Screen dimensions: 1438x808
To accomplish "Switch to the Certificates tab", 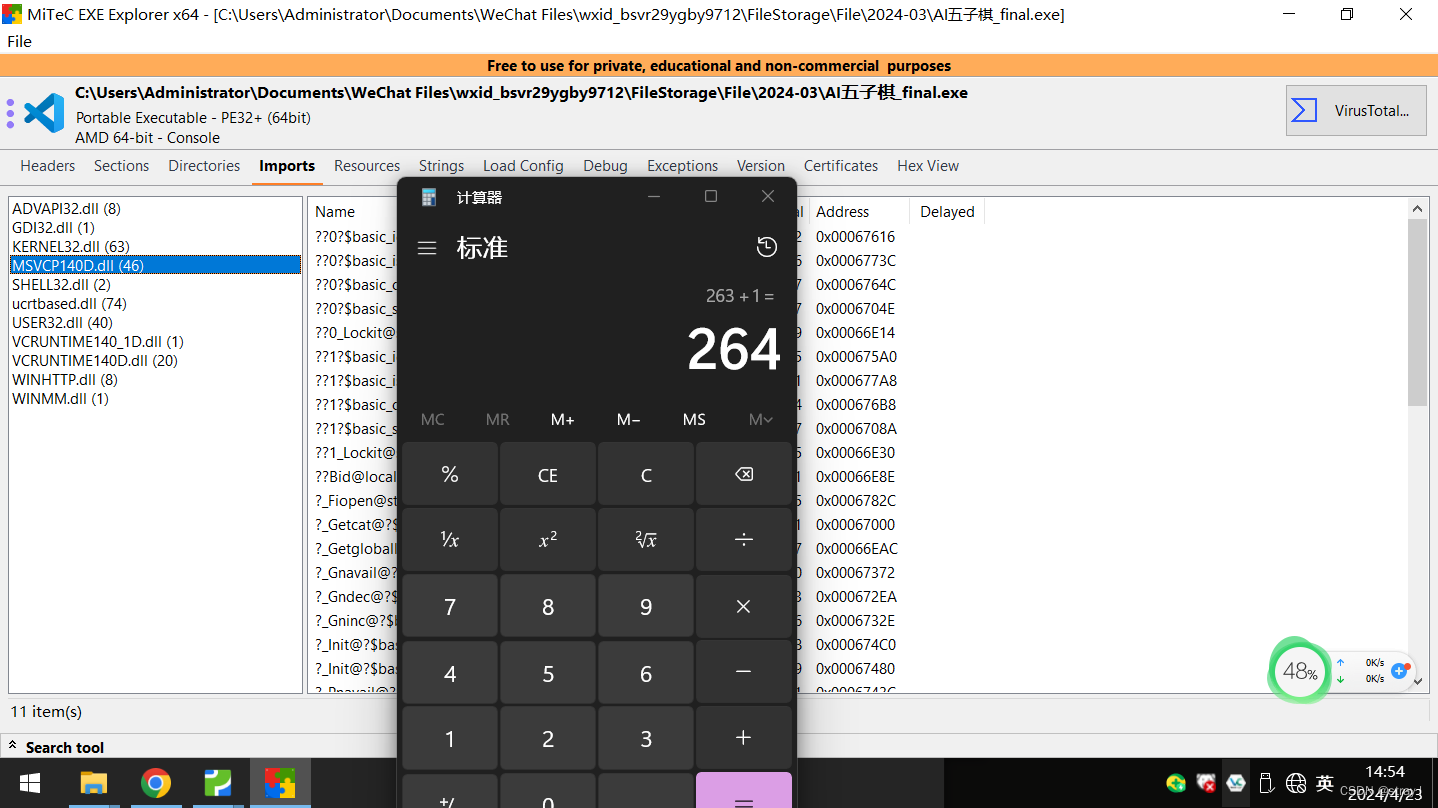I will (841, 166).
